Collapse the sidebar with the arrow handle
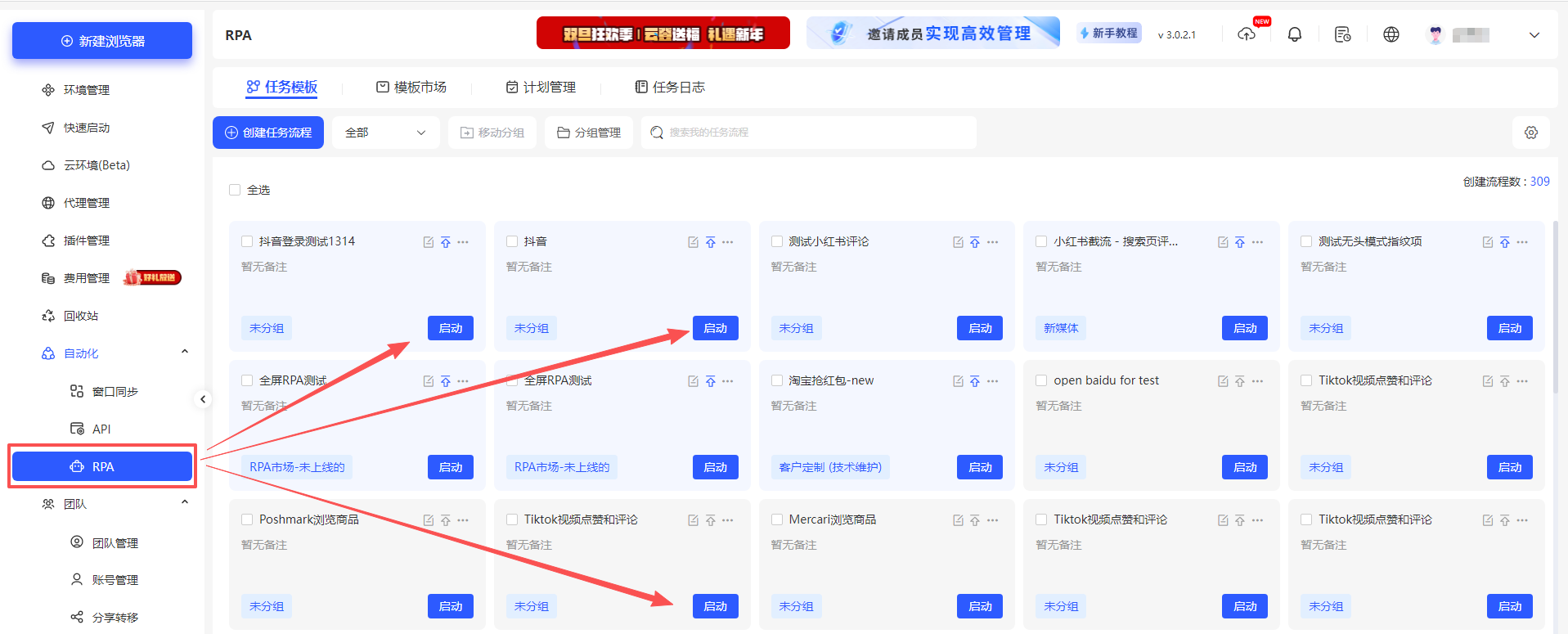 [203, 399]
